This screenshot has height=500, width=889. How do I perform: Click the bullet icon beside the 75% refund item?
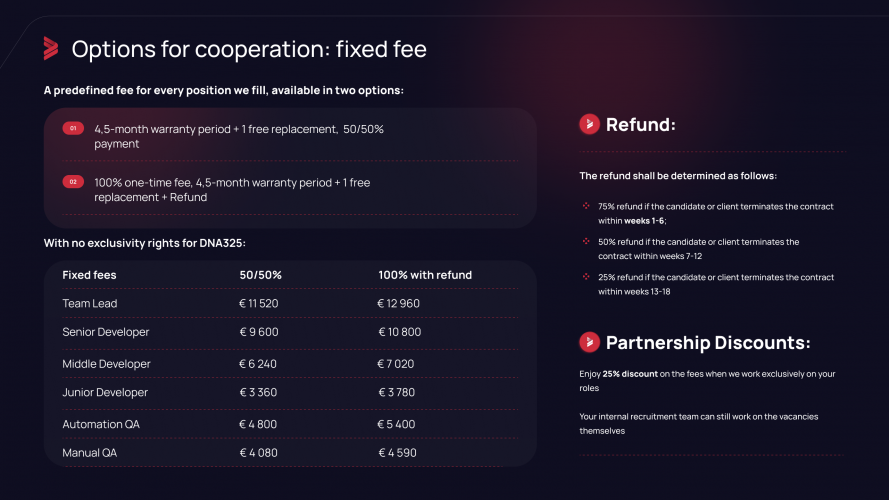[586, 206]
